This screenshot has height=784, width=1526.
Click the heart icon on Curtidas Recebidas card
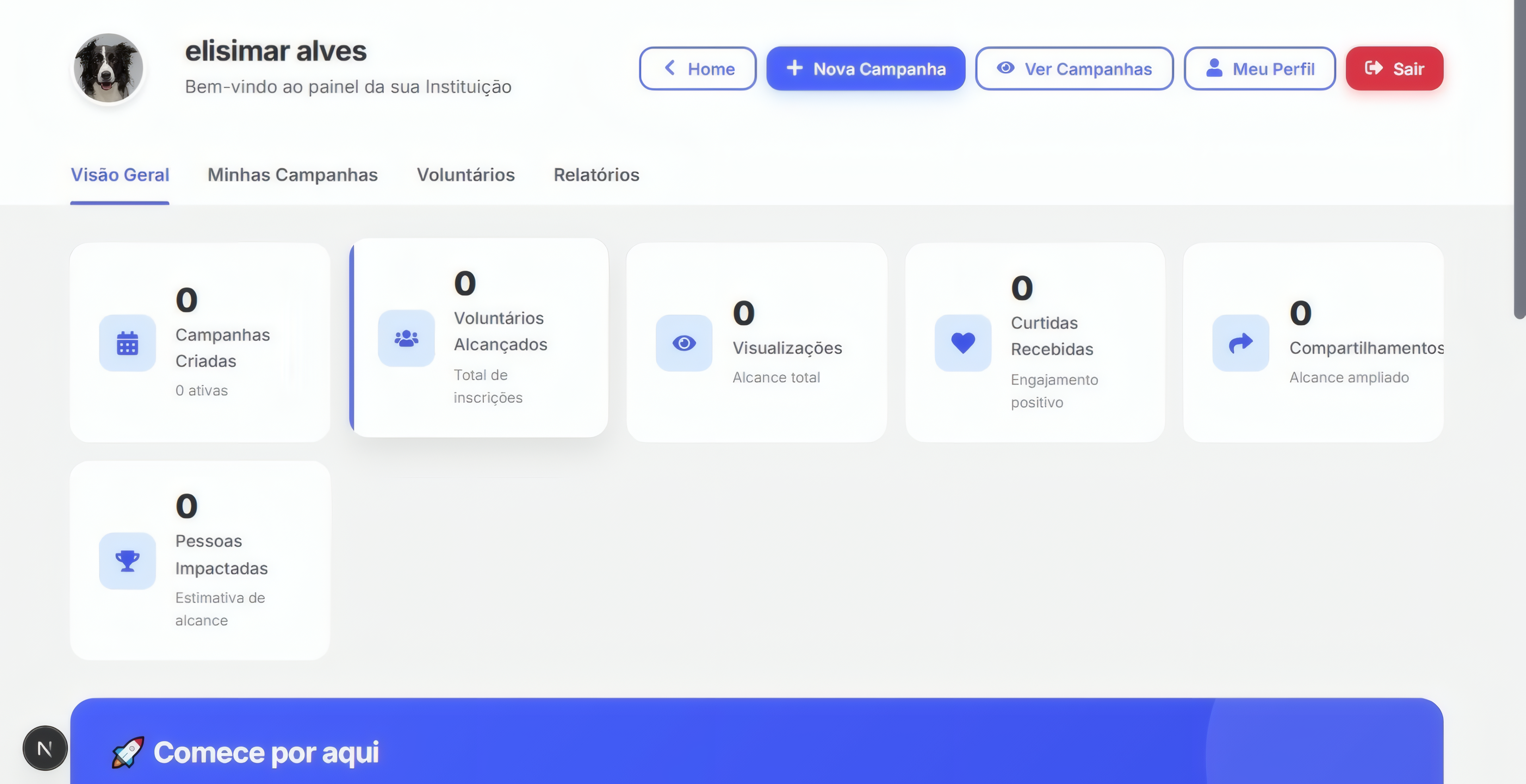click(x=962, y=343)
